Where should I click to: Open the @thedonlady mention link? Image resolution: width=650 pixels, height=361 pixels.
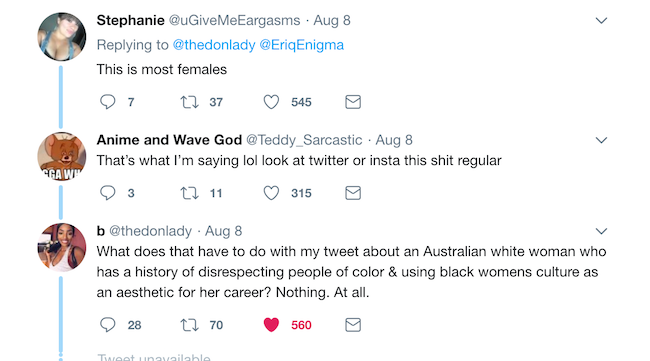pos(214,45)
